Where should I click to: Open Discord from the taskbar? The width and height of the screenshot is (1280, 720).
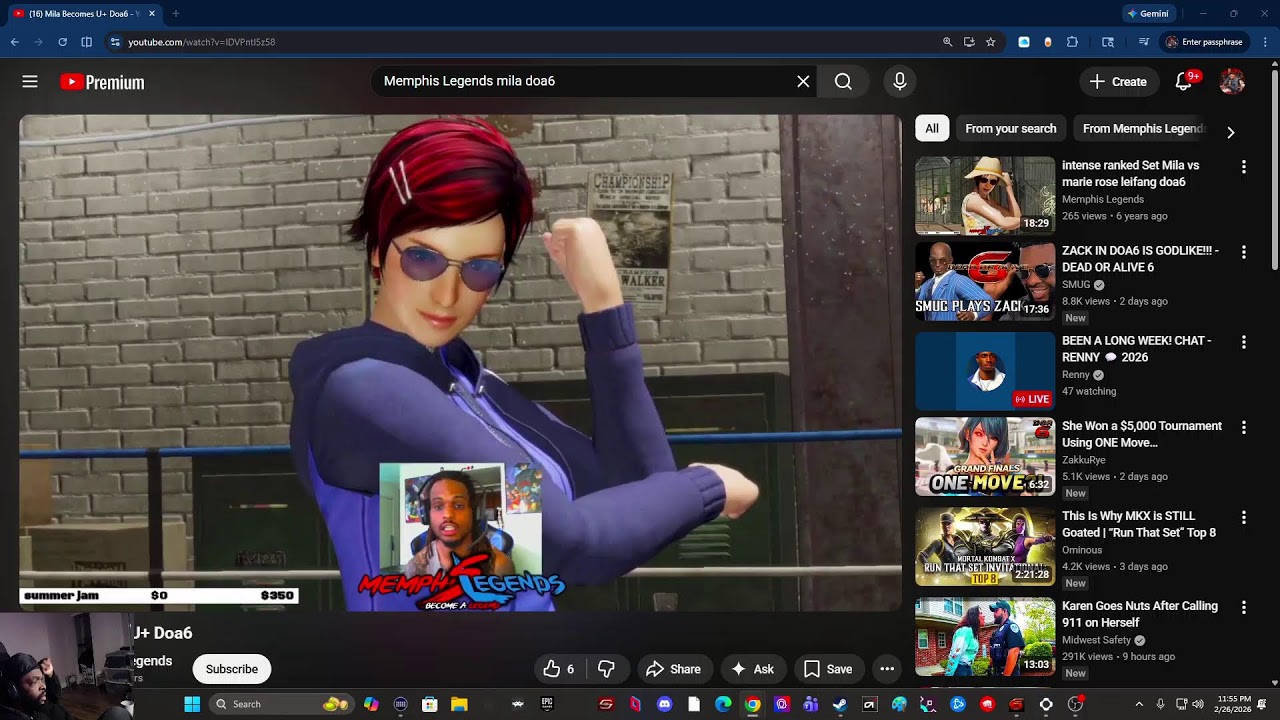(x=664, y=704)
